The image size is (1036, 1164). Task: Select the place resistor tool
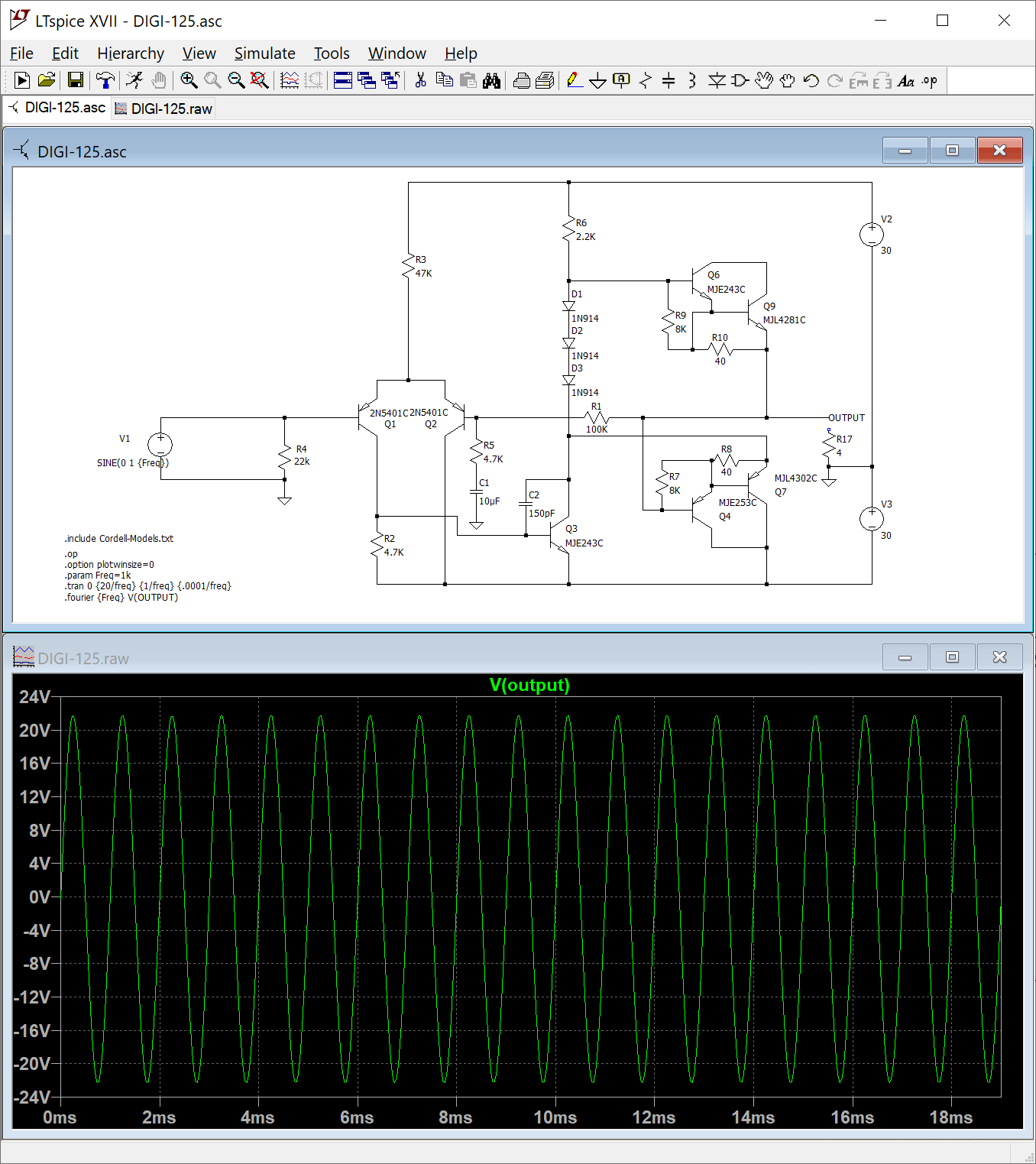(x=646, y=80)
